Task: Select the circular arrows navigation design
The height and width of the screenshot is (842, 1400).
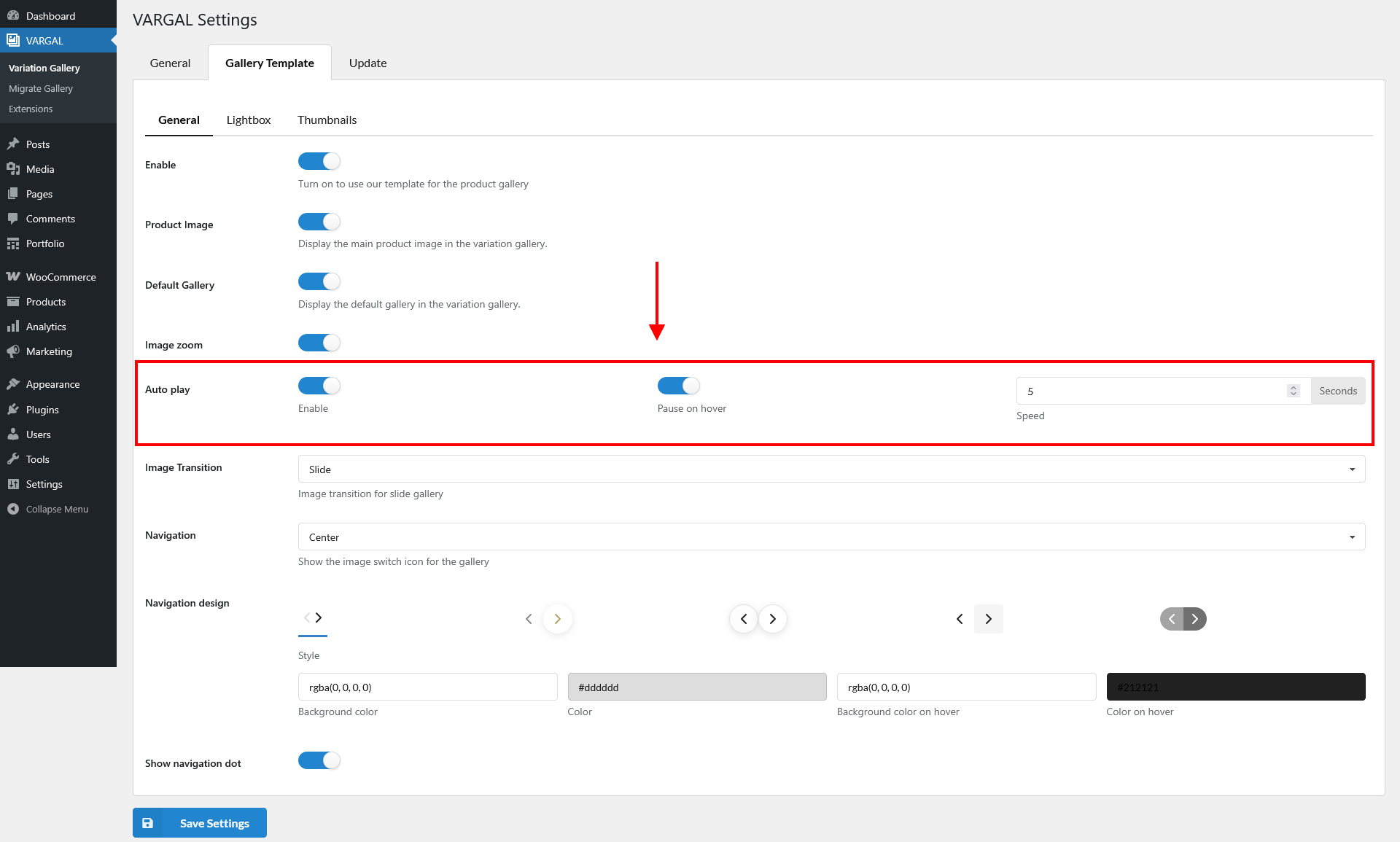Action: click(x=758, y=619)
